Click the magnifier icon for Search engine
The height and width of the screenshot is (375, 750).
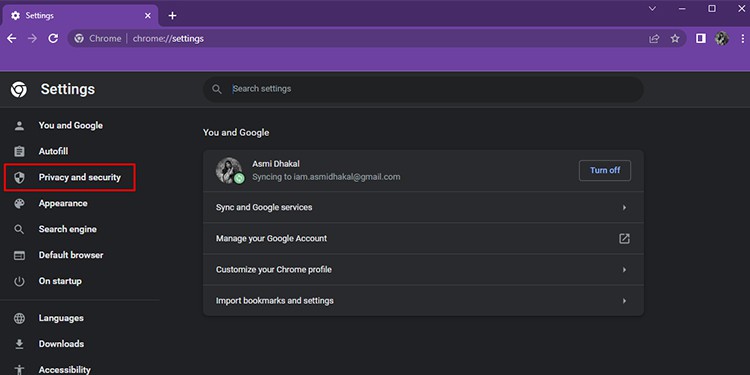click(x=19, y=230)
